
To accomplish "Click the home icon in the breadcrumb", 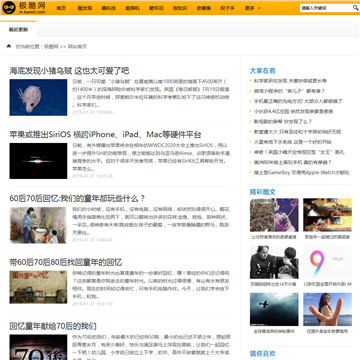I will coord(9,46).
